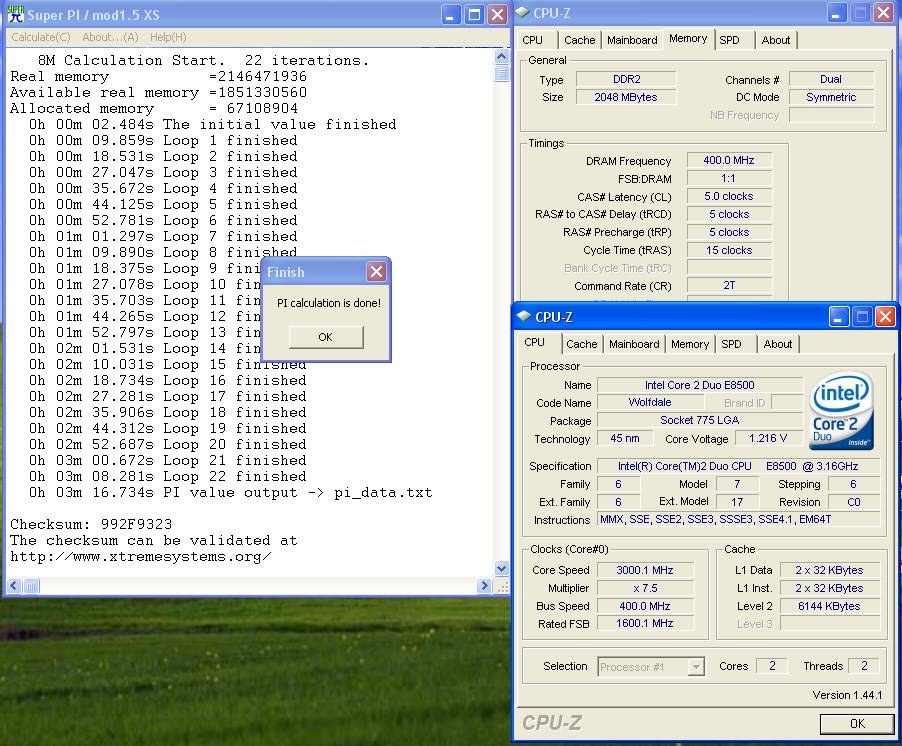The height and width of the screenshot is (746, 902).
Task: Click the Super PI vertical scrollbar thumb
Action: pyautogui.click(x=502, y=73)
